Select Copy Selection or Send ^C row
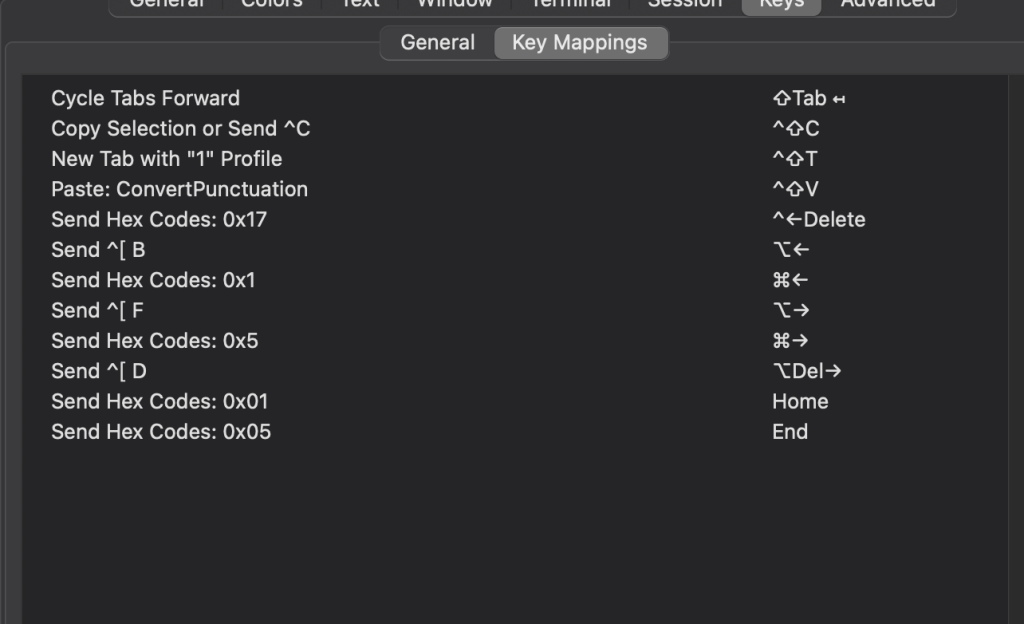 515,129
